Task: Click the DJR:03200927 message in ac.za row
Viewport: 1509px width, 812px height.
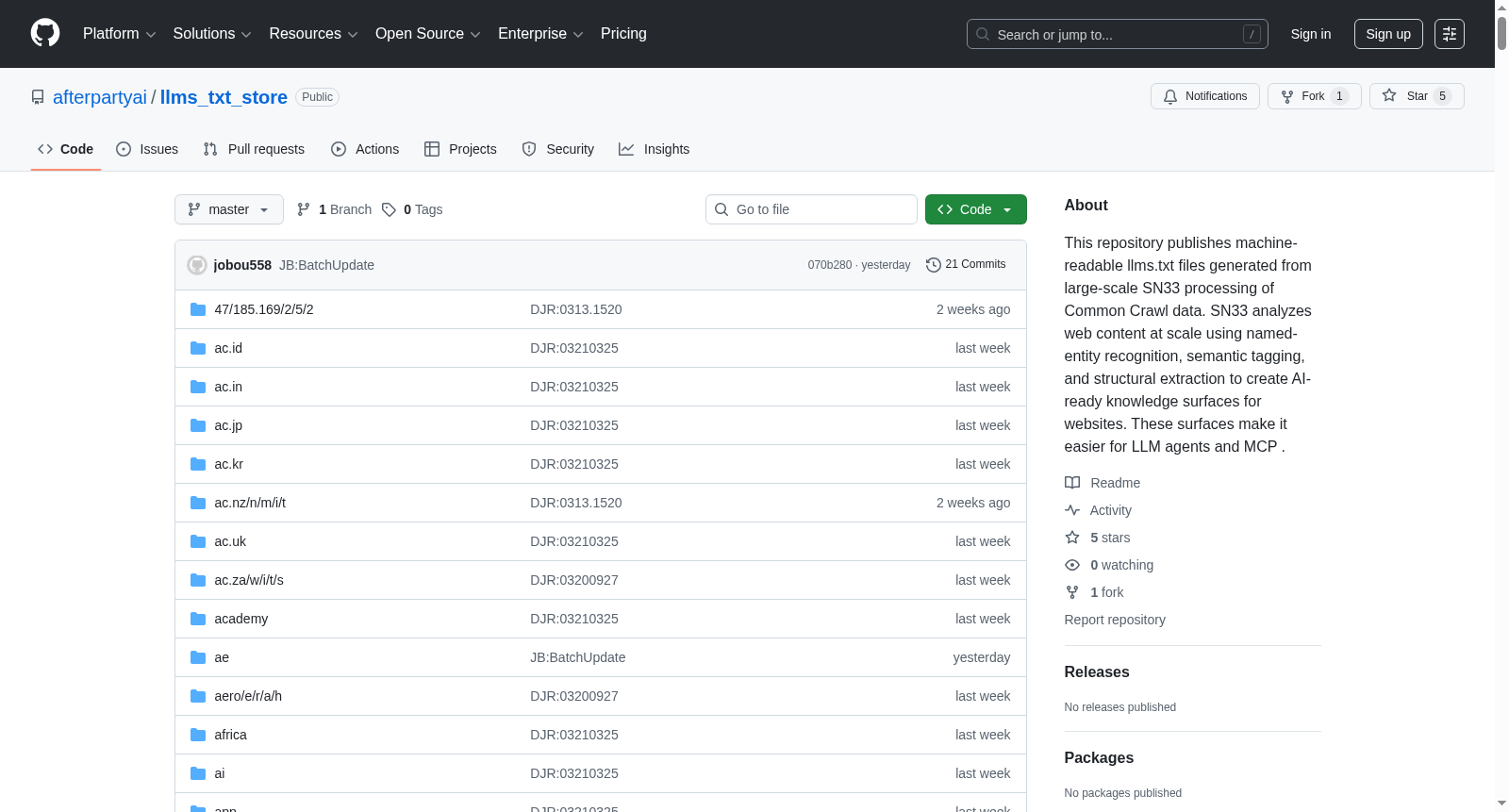Action: 574,580
